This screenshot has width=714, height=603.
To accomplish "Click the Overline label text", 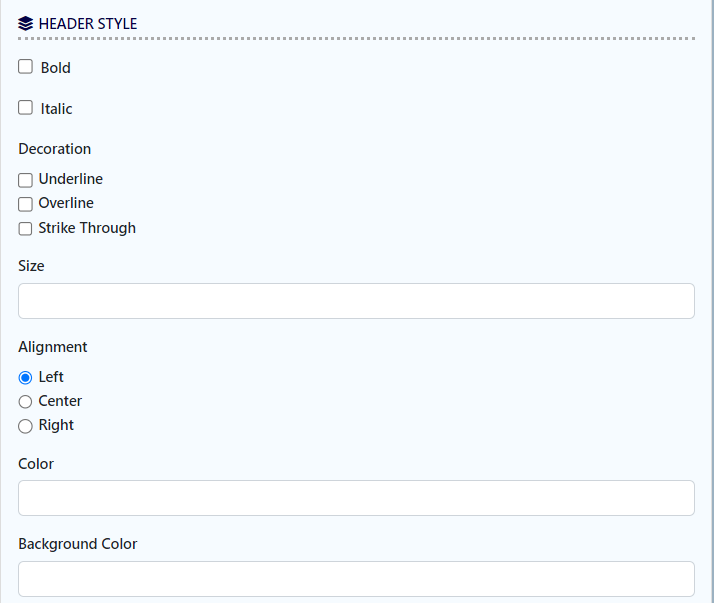I will pos(66,203).
